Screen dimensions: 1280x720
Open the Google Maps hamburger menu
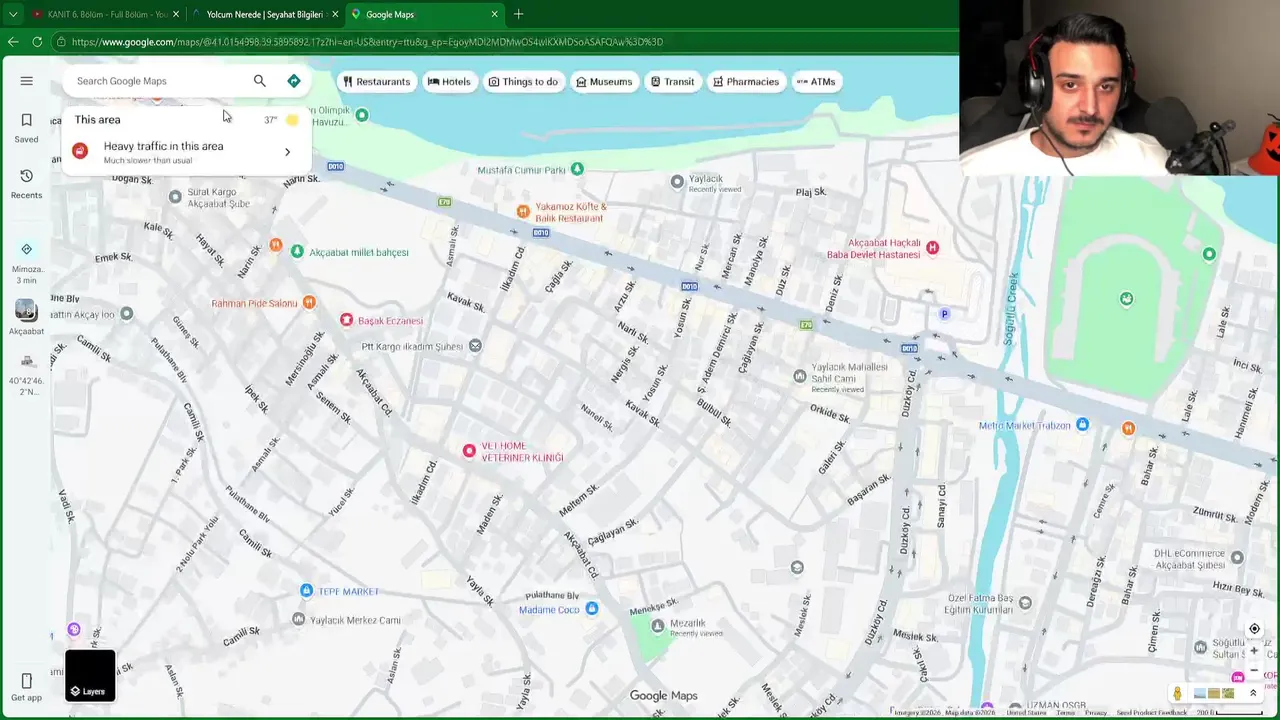click(27, 81)
